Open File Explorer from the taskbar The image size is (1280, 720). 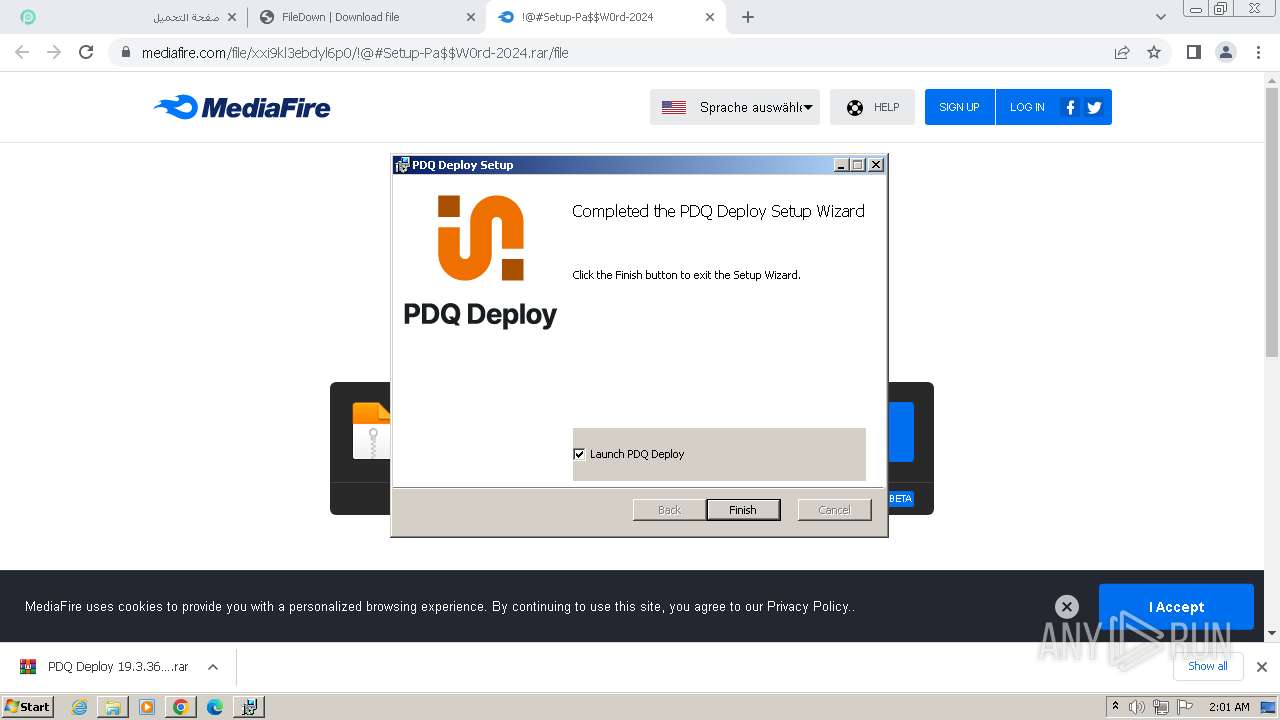click(x=113, y=707)
